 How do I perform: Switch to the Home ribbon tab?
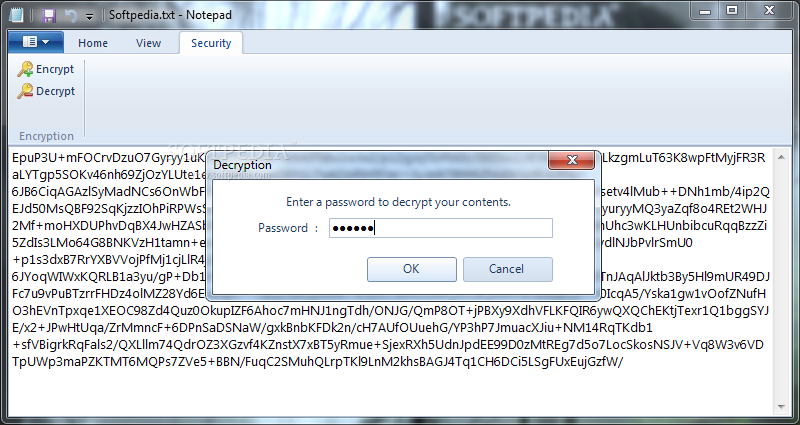pyautogui.click(x=93, y=43)
